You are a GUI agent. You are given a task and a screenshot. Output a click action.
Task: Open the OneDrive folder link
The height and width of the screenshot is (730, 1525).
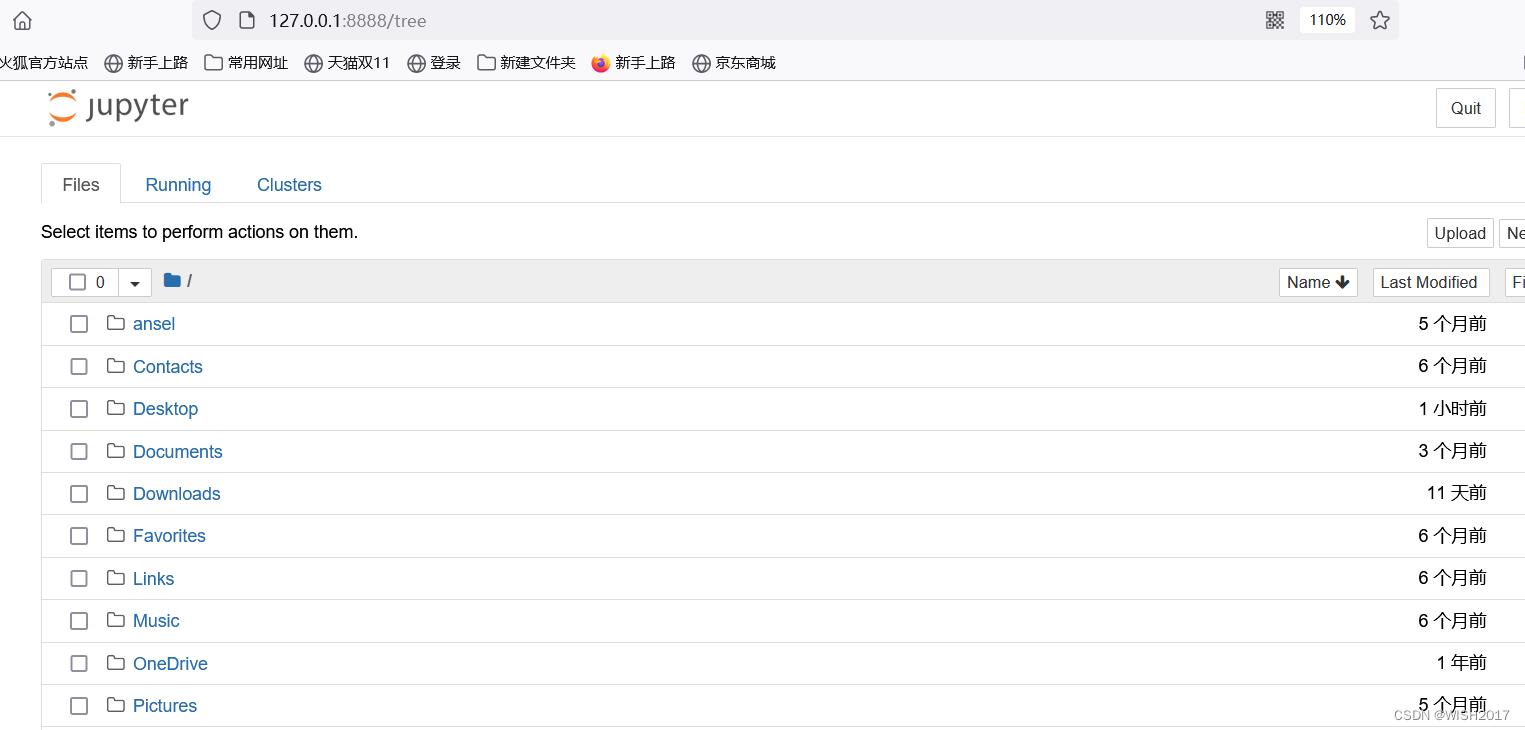(x=170, y=664)
